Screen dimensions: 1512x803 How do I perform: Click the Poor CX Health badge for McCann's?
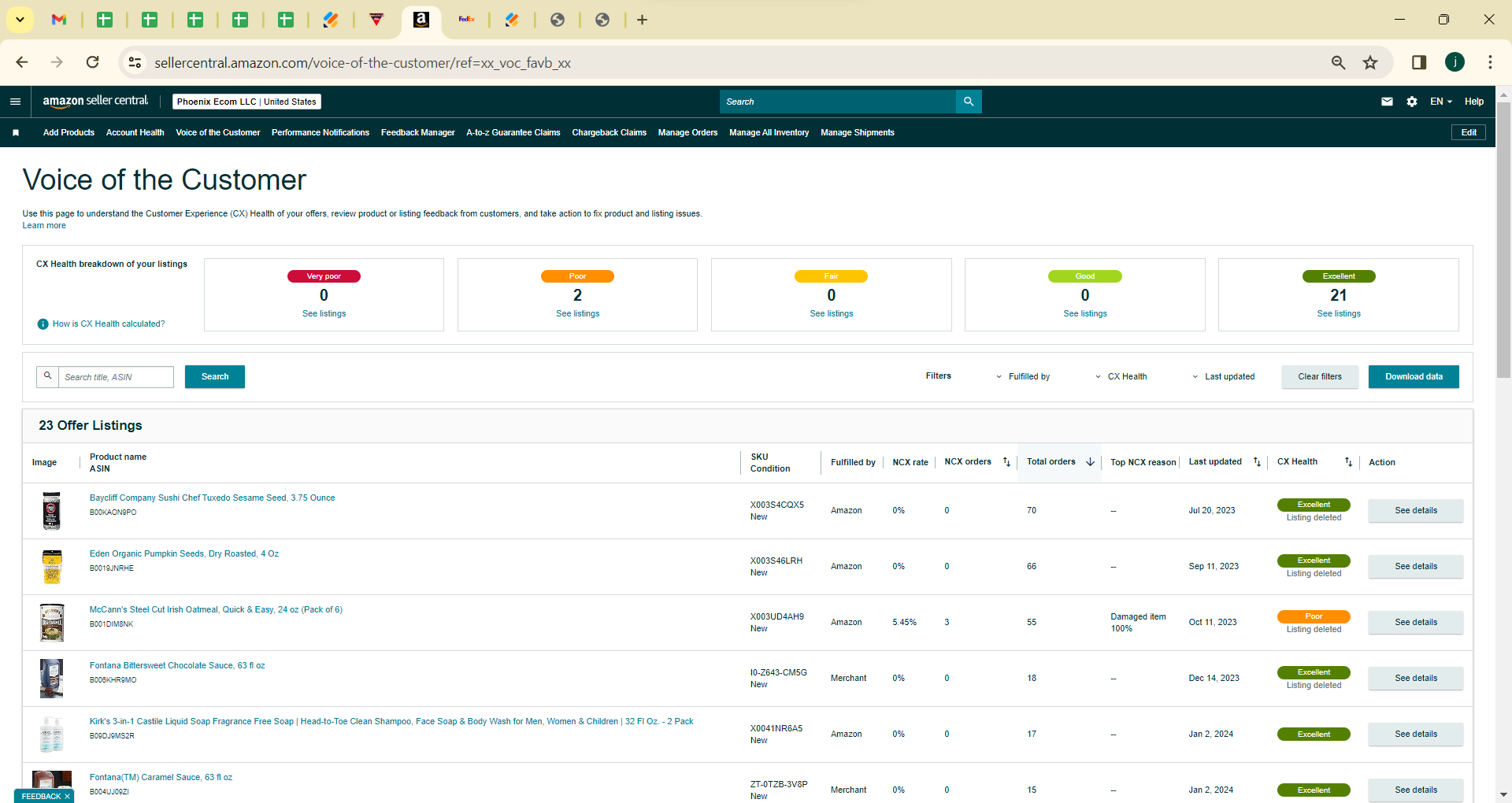pos(1314,616)
